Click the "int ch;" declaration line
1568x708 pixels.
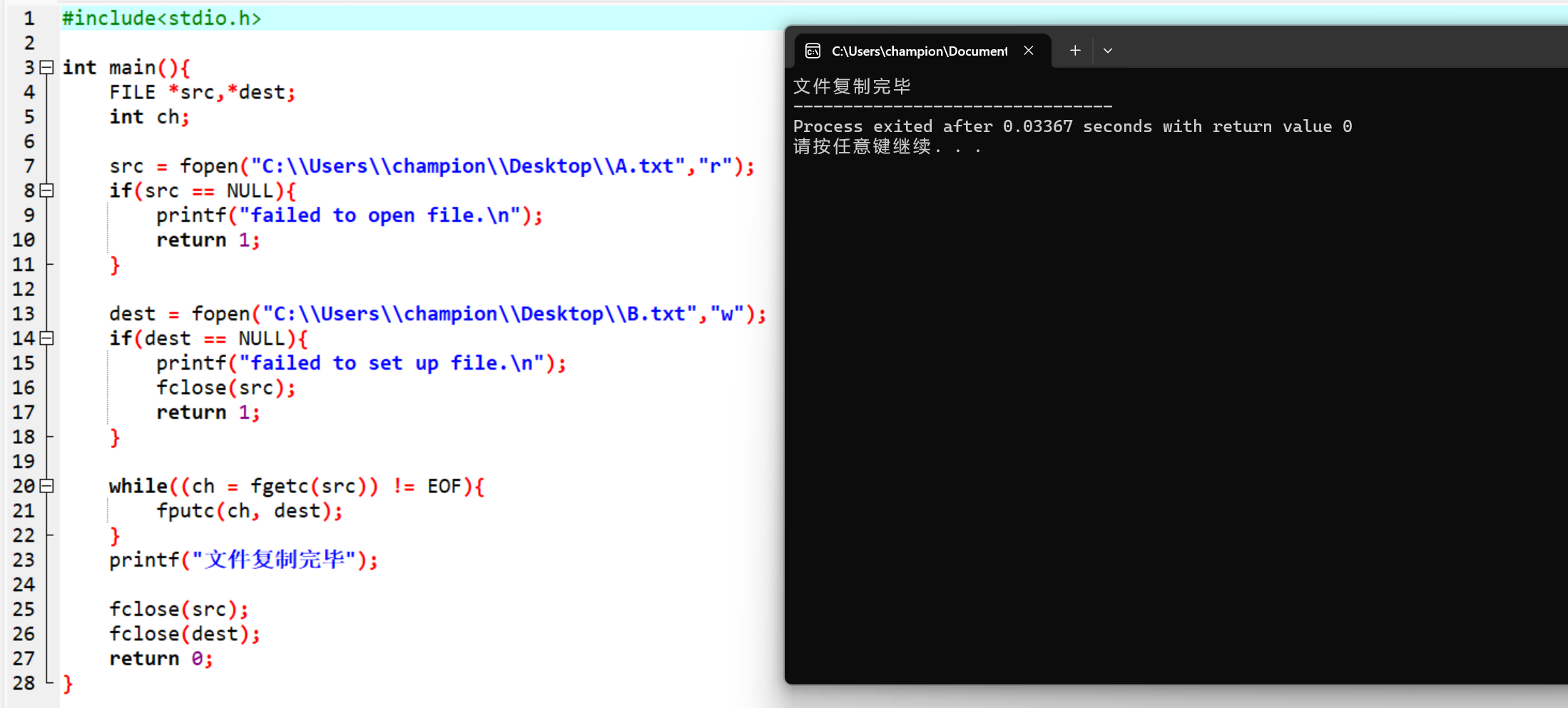click(150, 117)
